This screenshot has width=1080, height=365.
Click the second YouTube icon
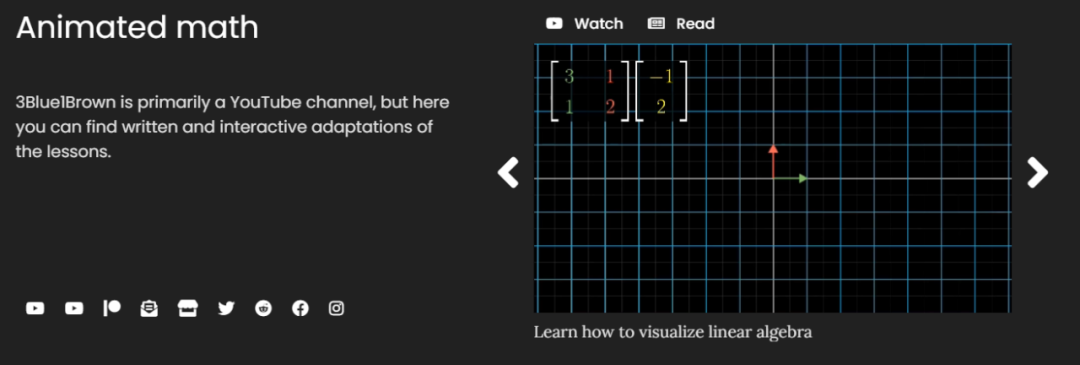[x=74, y=309]
